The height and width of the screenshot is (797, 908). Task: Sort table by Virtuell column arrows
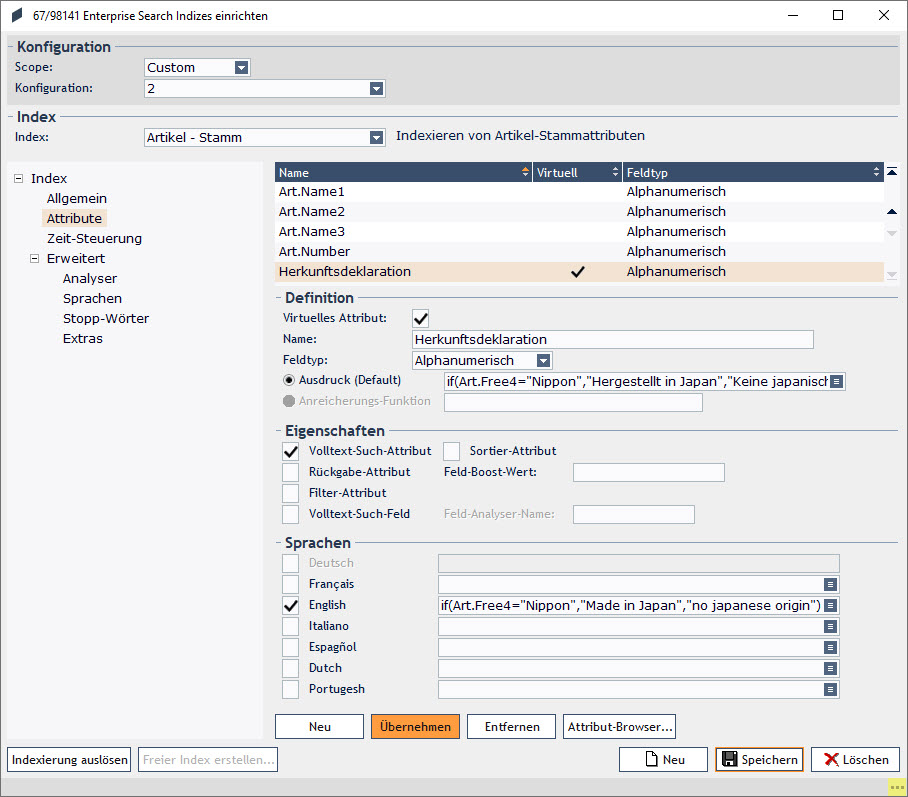pos(615,172)
